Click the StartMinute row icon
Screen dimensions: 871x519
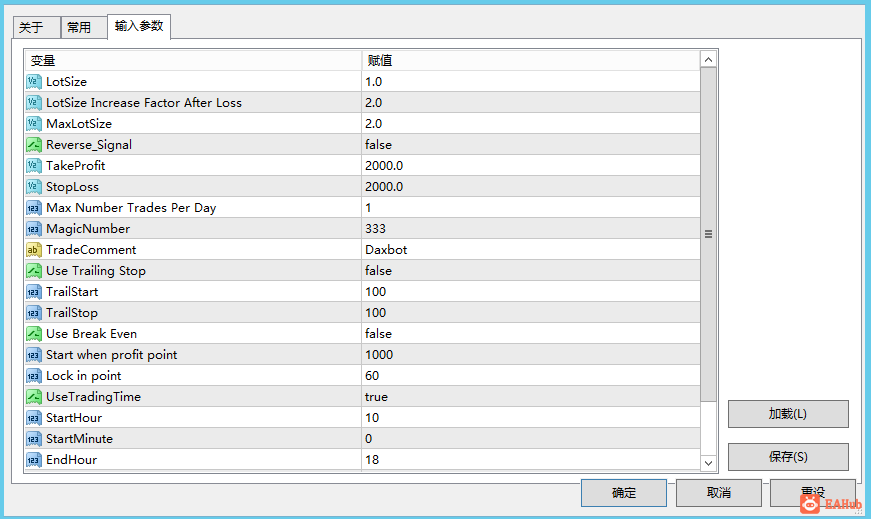pos(34,439)
